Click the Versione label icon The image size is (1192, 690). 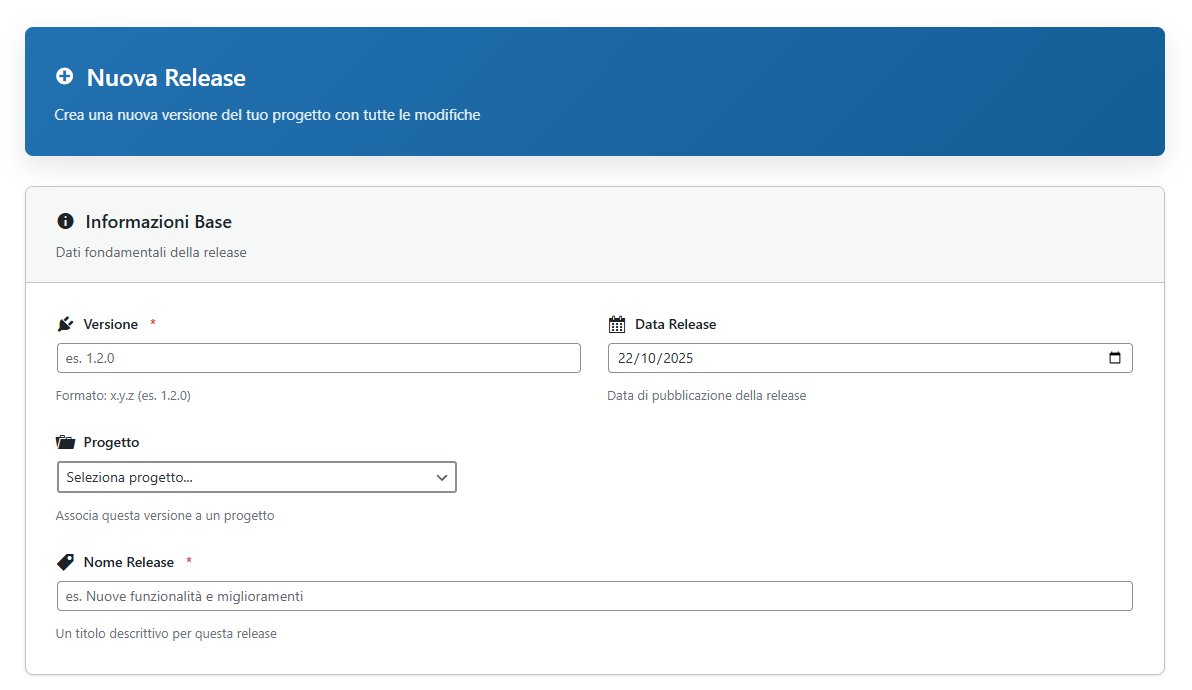point(65,324)
